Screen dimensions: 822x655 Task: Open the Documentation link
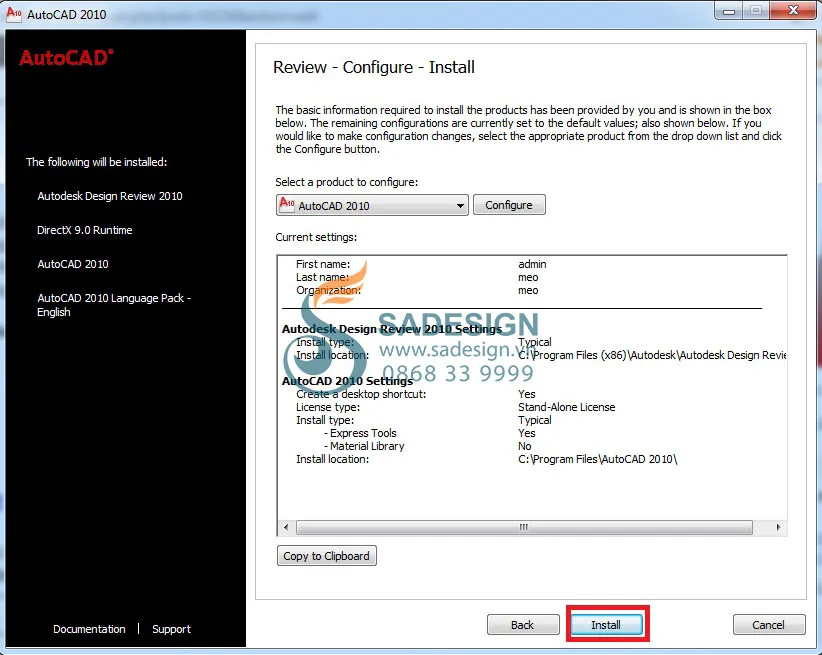(x=89, y=629)
